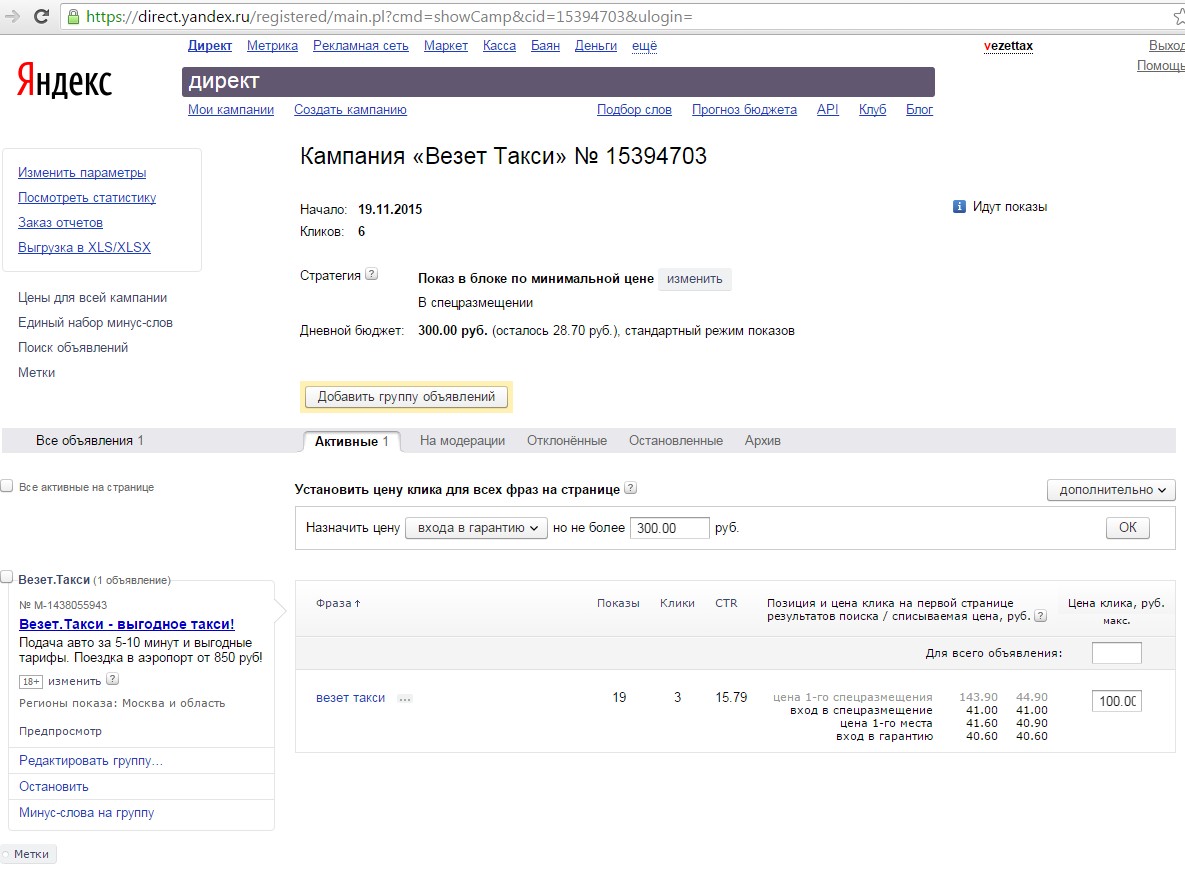Open the Клуб link

pos(872,110)
